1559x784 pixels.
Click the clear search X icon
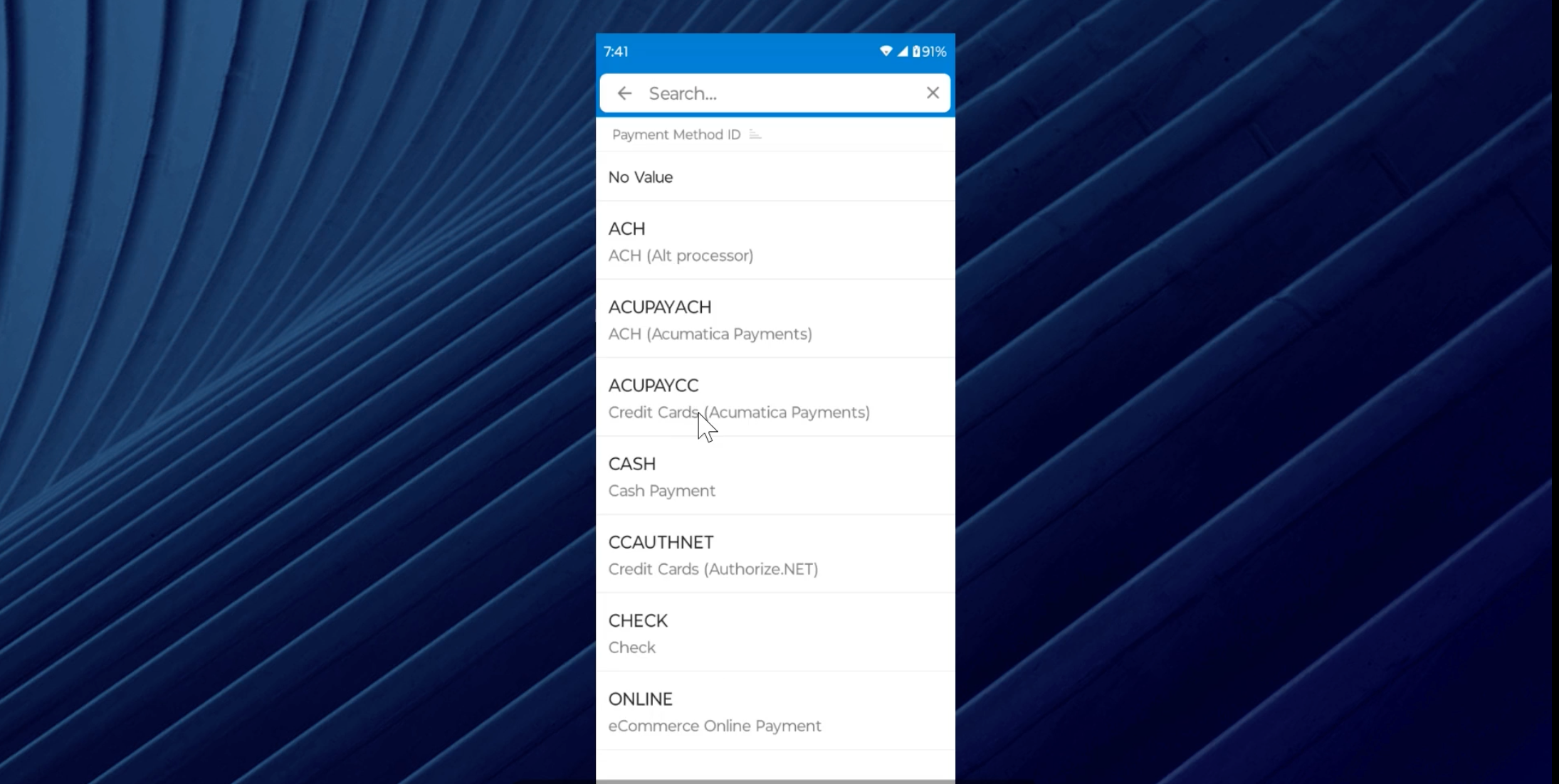(x=932, y=93)
